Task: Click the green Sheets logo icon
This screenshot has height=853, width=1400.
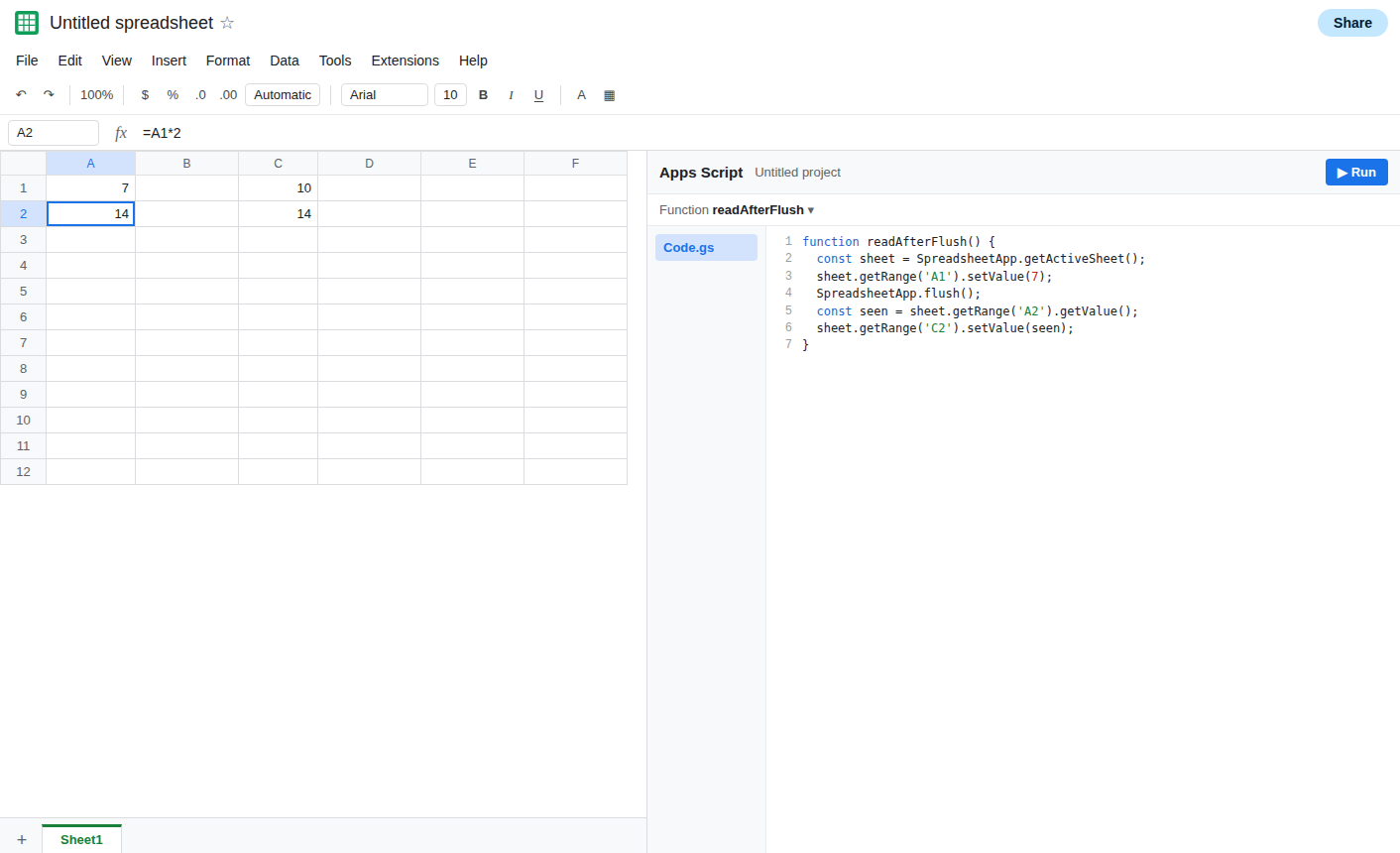Action: click(x=27, y=23)
